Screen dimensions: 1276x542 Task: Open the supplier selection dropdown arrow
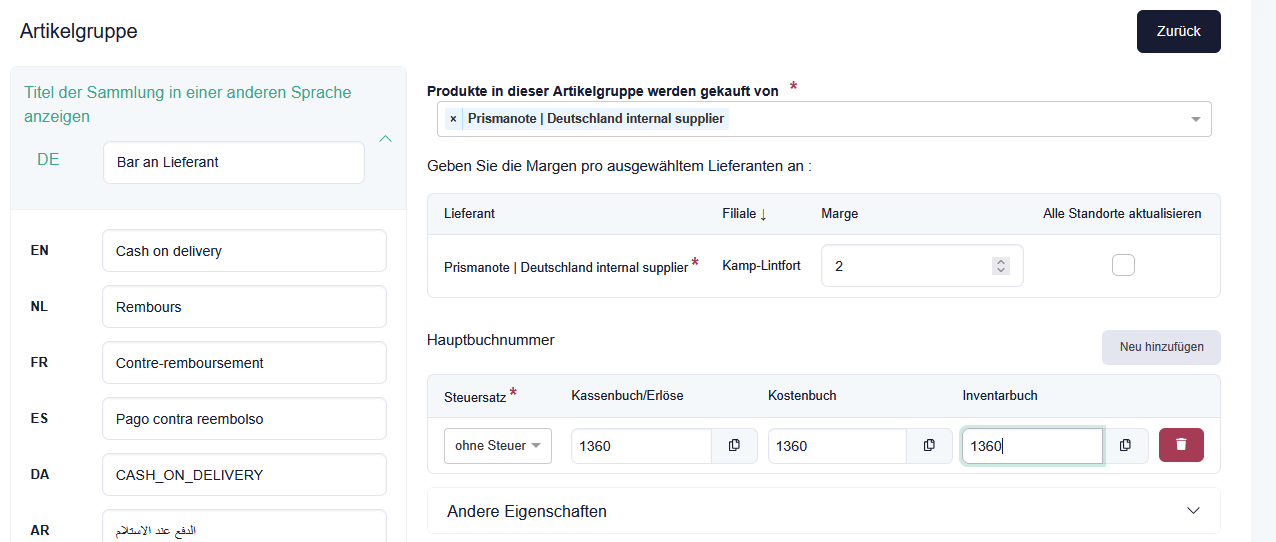click(1195, 119)
